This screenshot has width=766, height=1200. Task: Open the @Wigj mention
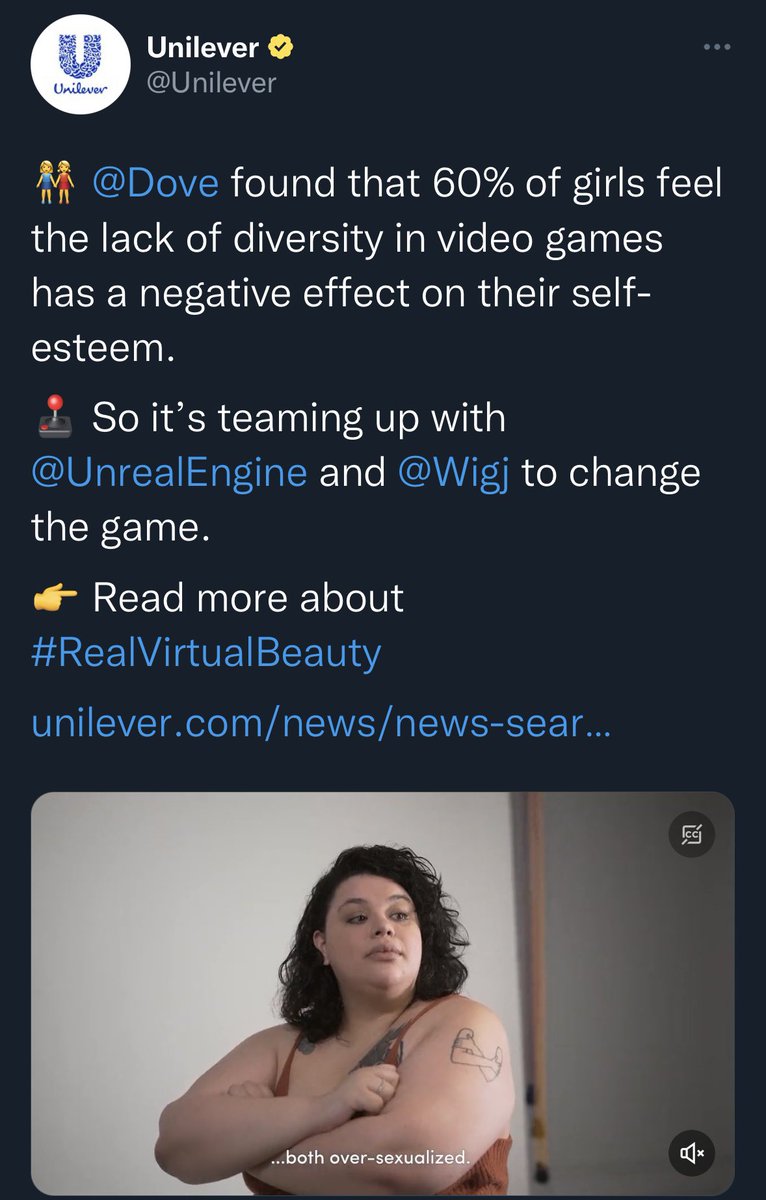click(454, 472)
